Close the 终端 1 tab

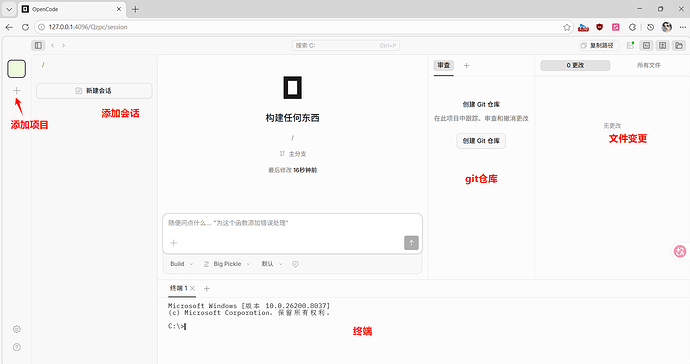point(192,288)
